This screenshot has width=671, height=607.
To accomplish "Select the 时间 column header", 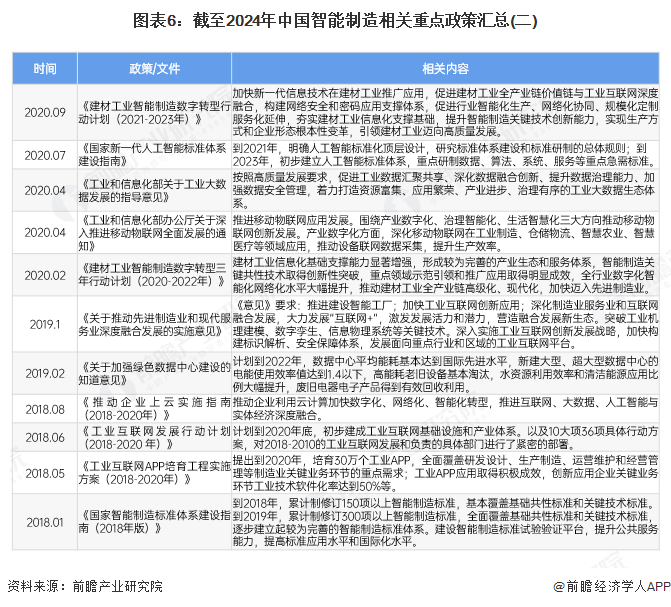I will click(44, 68).
